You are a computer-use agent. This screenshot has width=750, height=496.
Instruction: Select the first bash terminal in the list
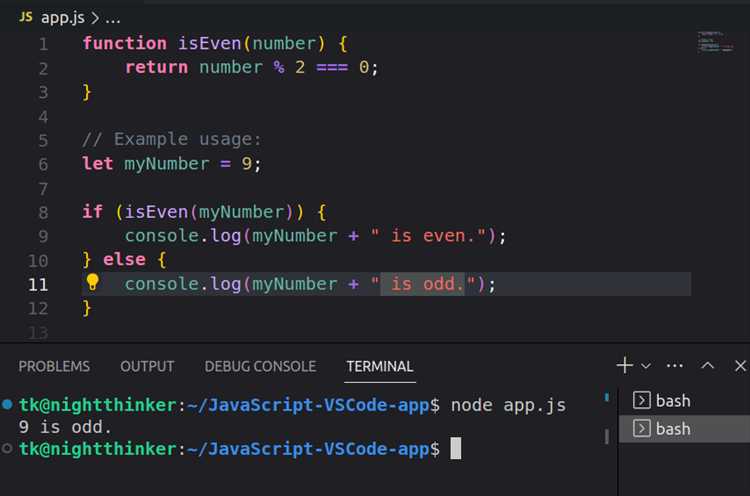click(x=684, y=400)
